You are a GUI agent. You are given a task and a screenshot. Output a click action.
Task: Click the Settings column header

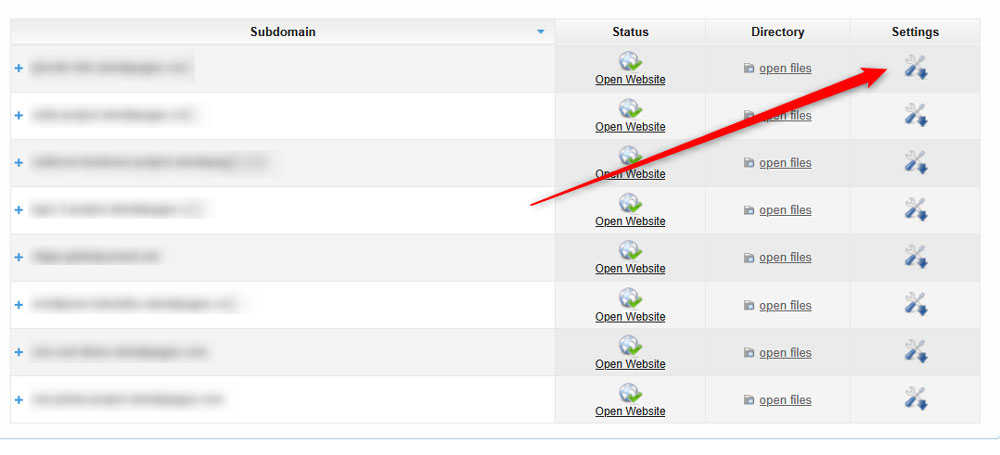[915, 32]
